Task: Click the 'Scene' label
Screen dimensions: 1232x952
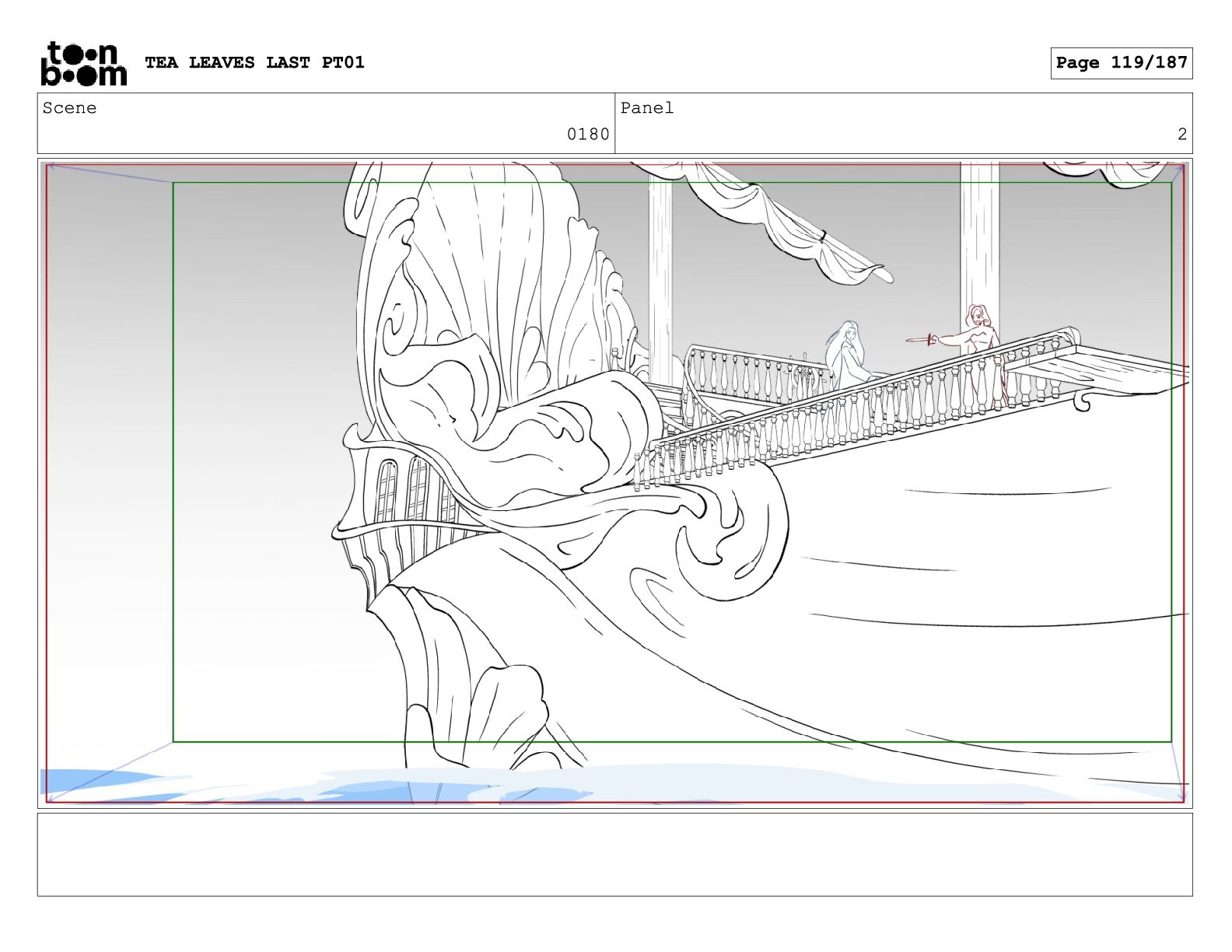Action: coord(69,108)
